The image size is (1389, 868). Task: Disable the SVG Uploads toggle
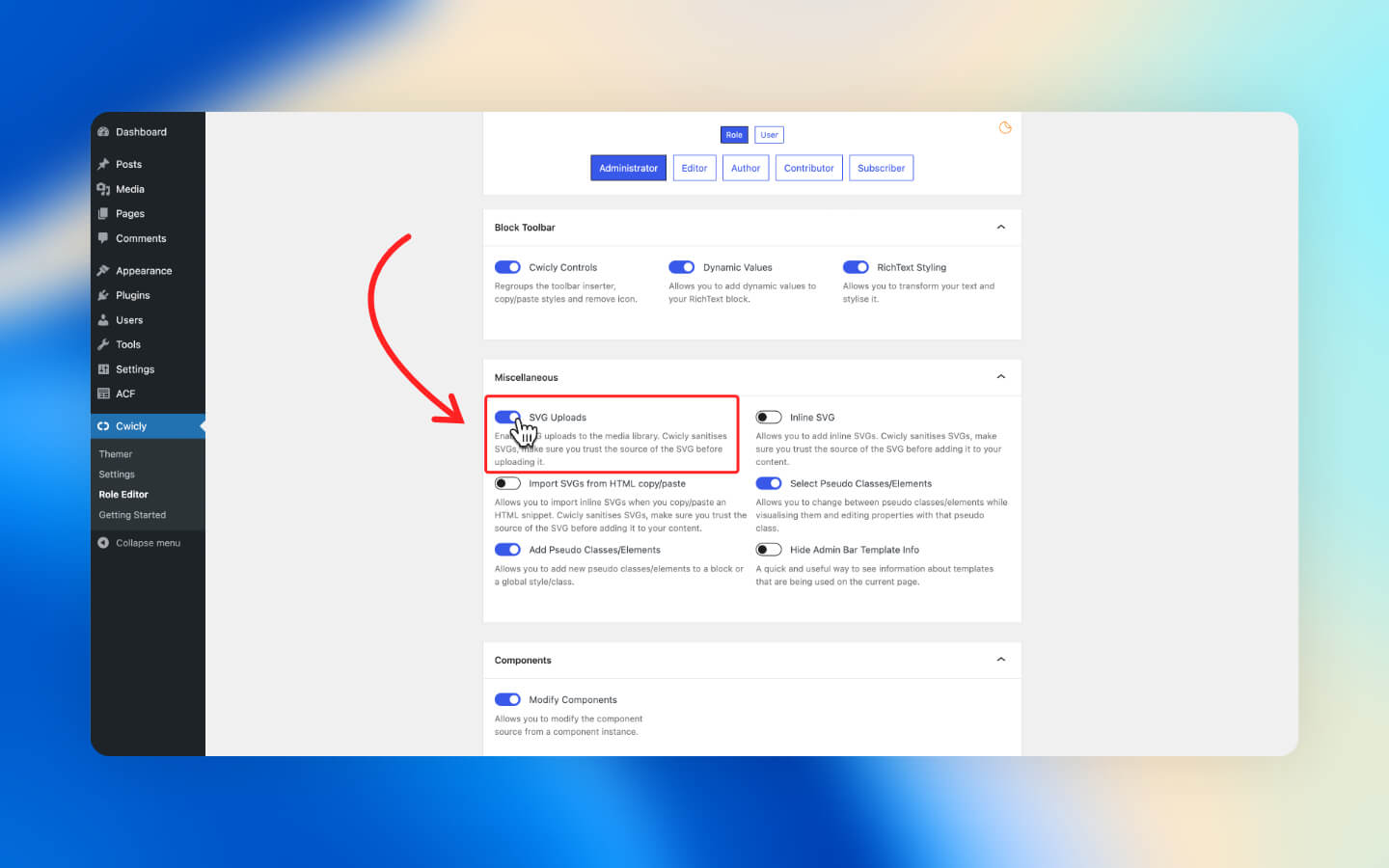point(507,418)
